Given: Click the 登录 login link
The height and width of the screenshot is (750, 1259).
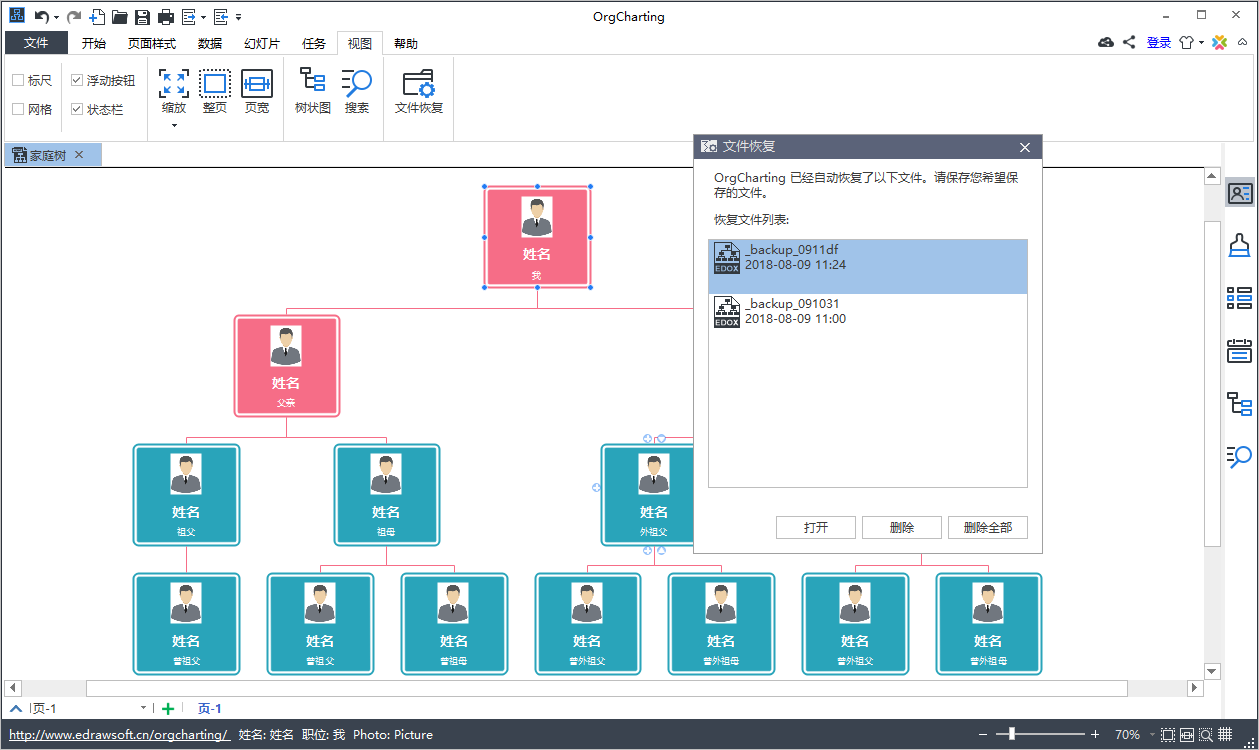Looking at the screenshot, I should click(1159, 42).
